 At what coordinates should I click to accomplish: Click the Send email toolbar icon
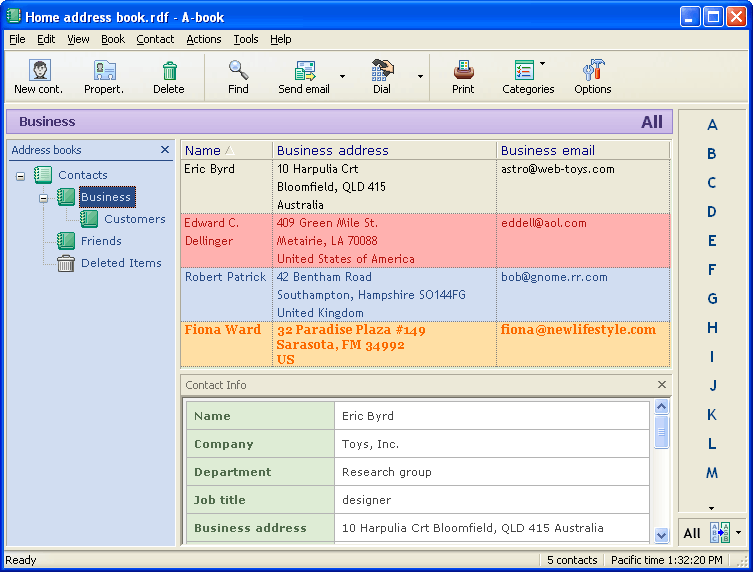[304, 70]
